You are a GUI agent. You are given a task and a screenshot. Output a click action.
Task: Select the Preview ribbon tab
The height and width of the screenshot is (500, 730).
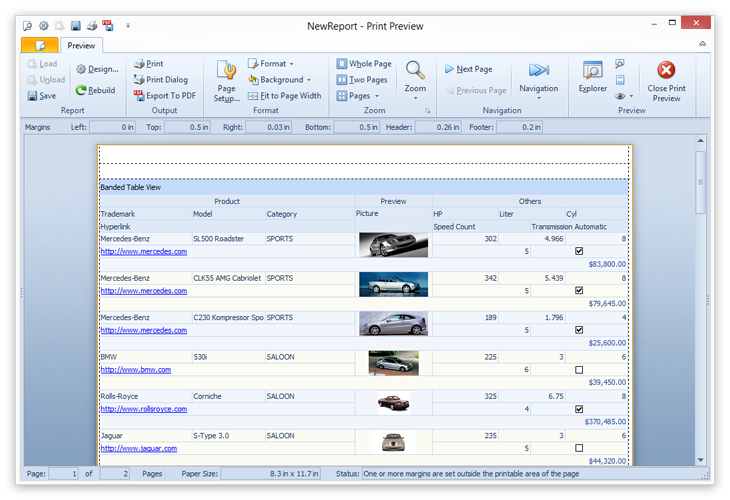click(x=81, y=45)
